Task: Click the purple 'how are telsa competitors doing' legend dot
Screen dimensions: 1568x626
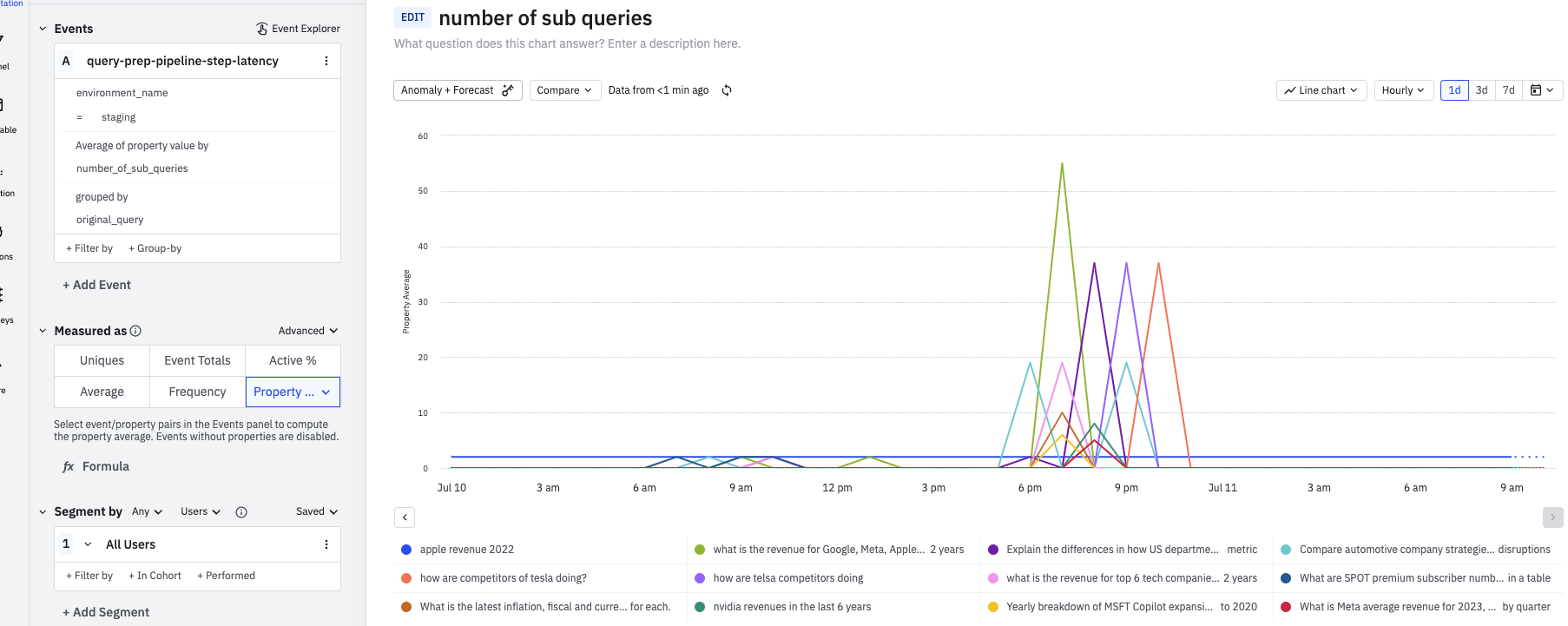Action: (x=700, y=578)
